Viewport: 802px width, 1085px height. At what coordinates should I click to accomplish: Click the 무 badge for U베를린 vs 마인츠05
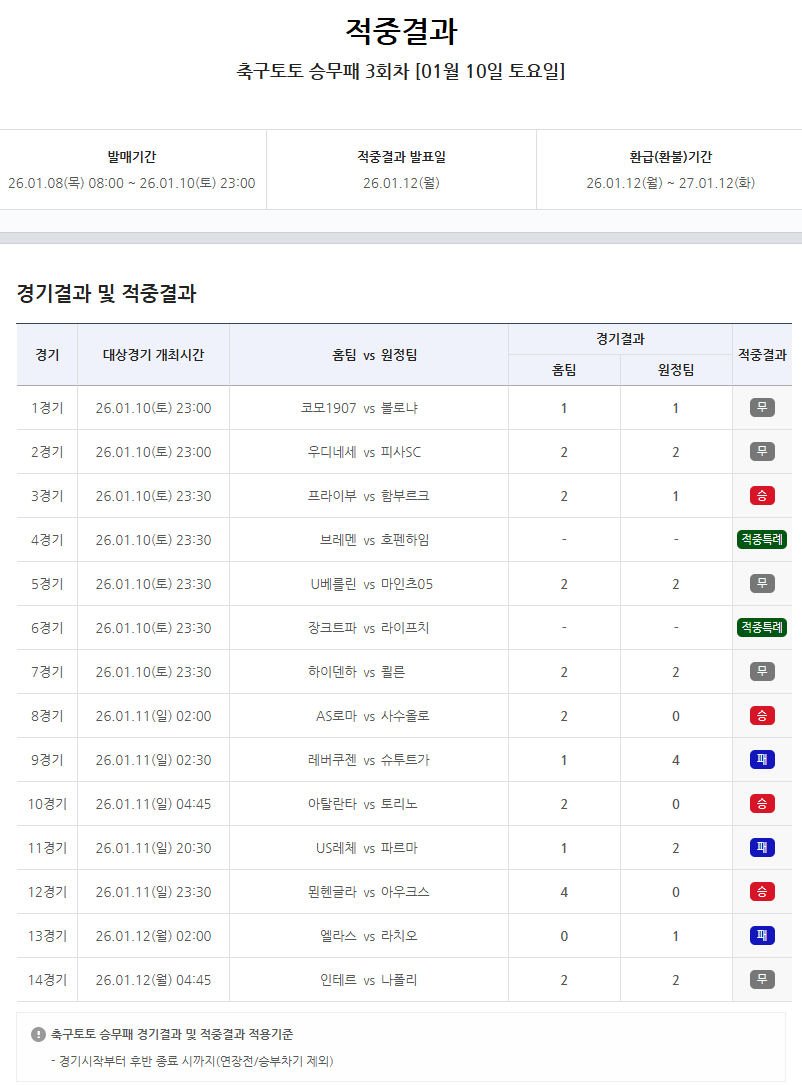tap(763, 583)
